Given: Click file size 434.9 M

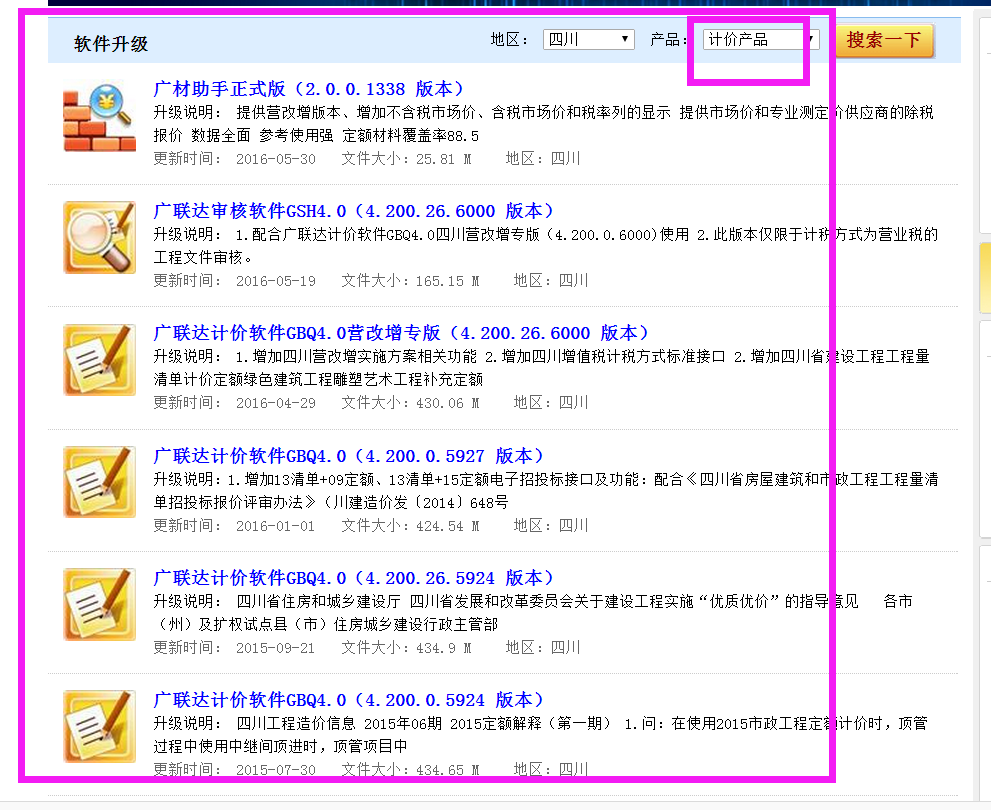Looking at the screenshot, I should point(443,648).
